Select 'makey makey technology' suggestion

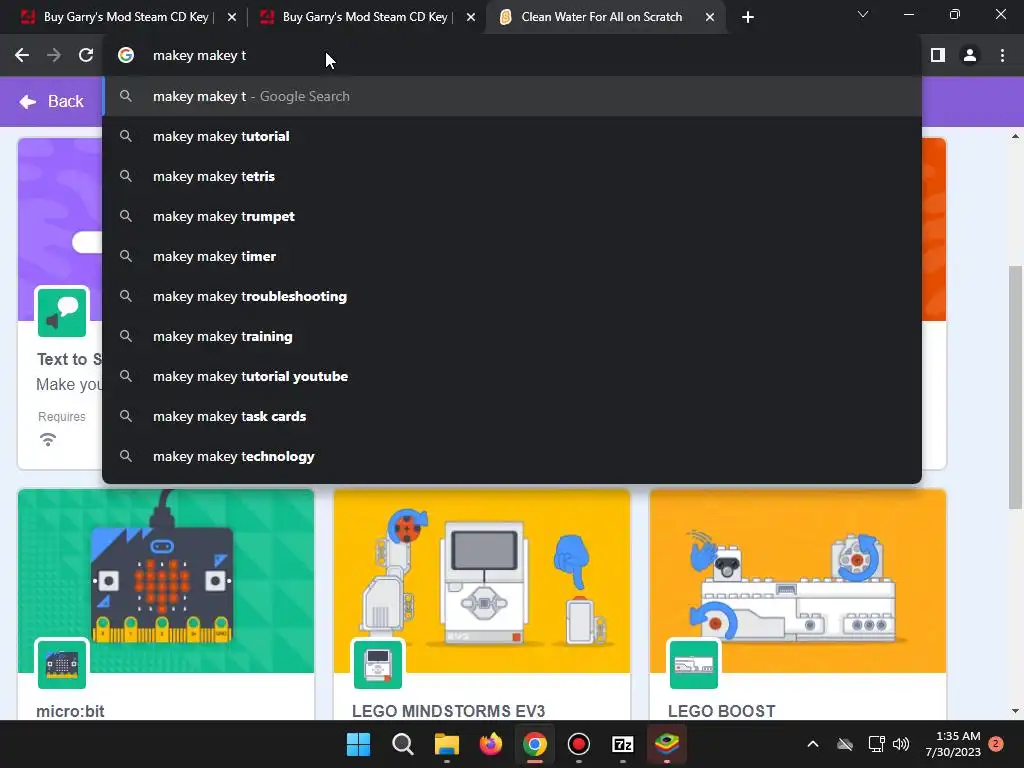coord(512,456)
